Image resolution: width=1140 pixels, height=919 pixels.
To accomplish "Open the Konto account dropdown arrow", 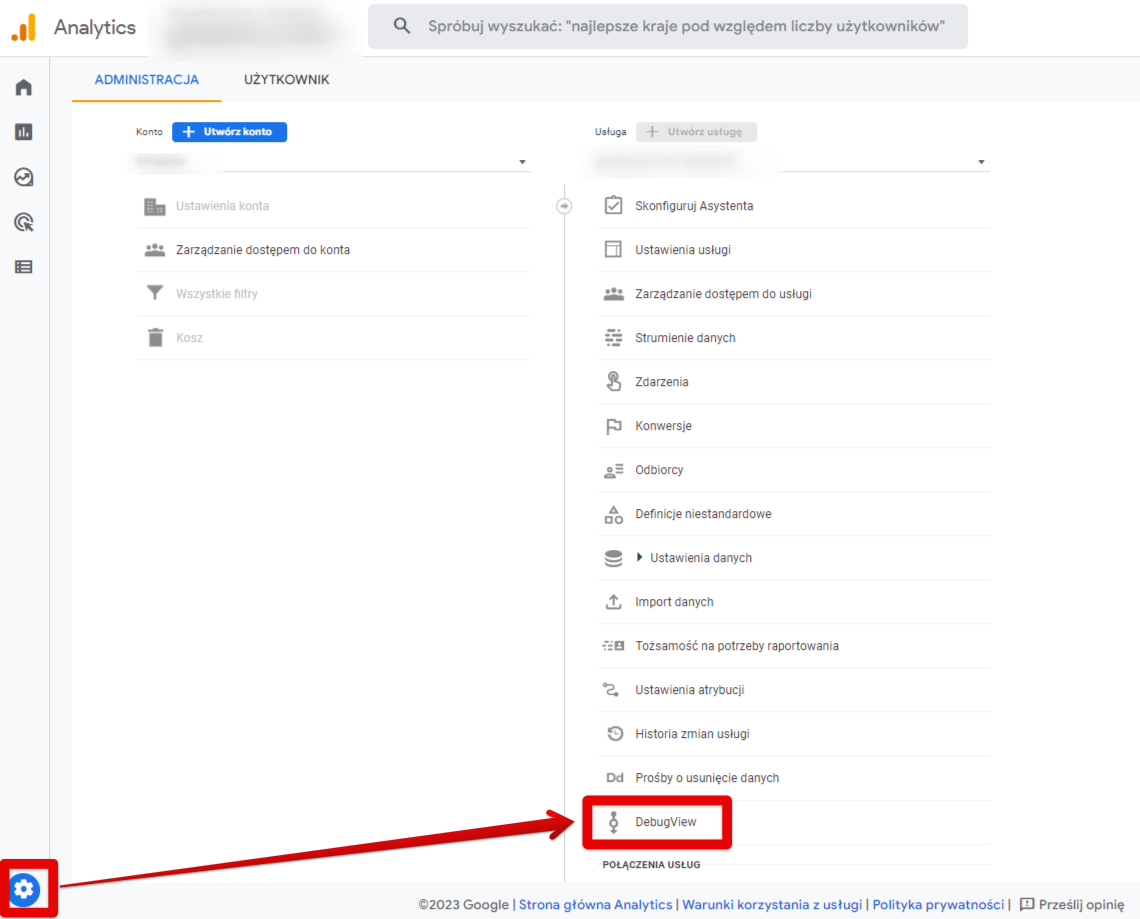I will point(522,162).
